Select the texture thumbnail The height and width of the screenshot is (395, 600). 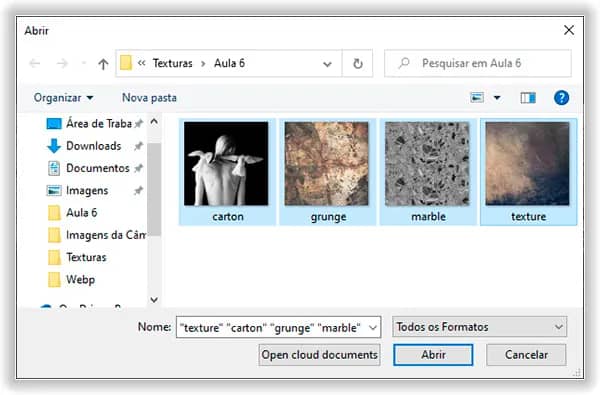click(x=528, y=164)
